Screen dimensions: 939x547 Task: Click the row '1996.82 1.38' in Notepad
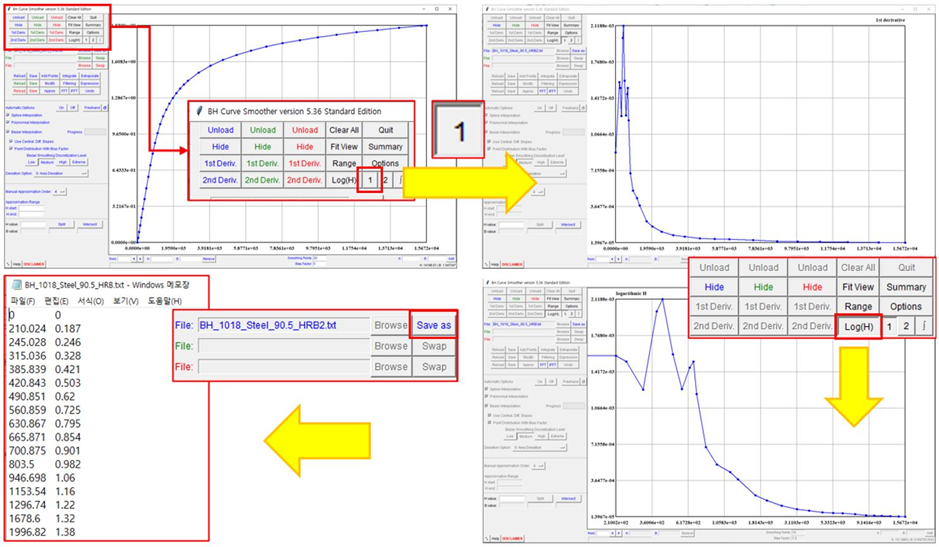coord(42,532)
